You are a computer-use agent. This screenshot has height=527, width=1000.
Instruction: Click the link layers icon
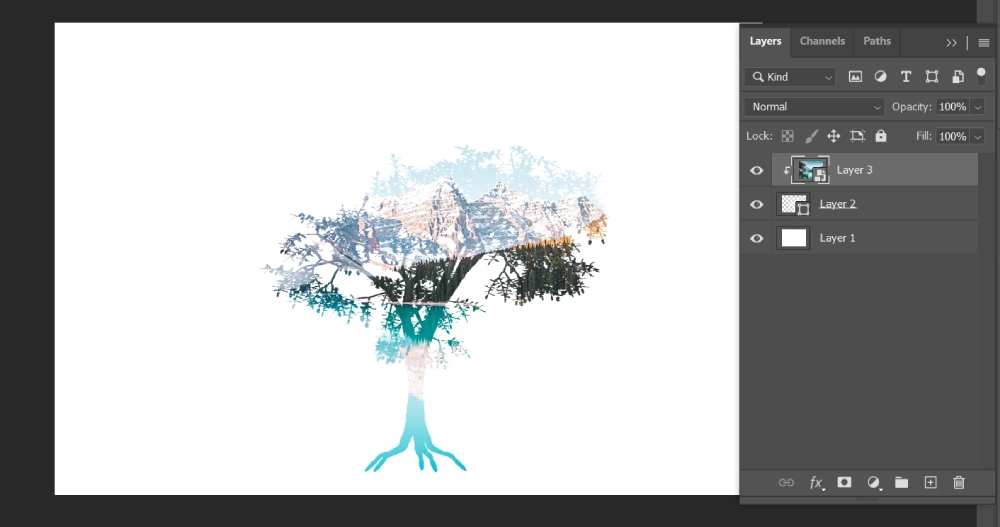click(786, 483)
